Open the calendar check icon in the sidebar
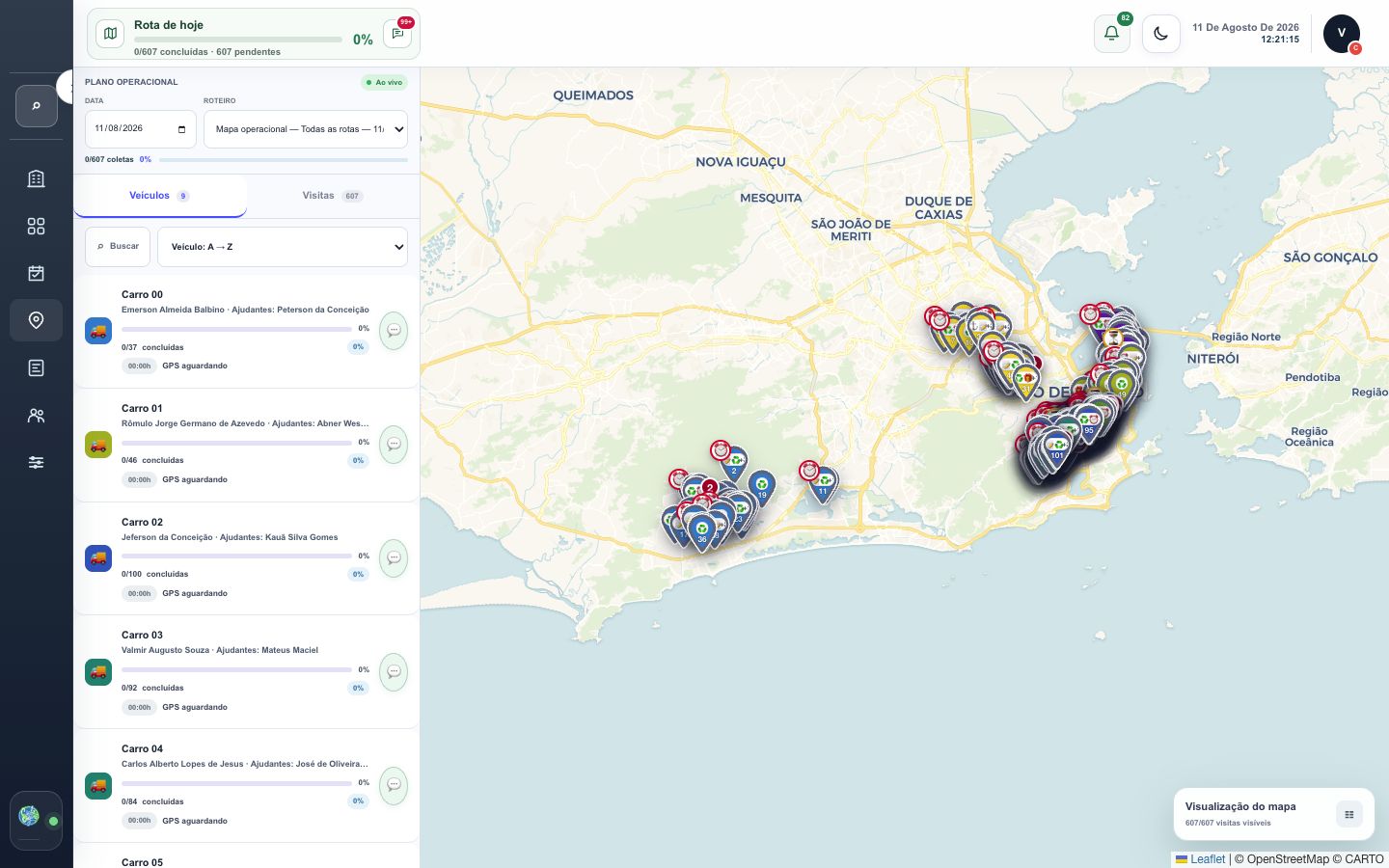Screen dimensions: 1389x868 (37, 273)
